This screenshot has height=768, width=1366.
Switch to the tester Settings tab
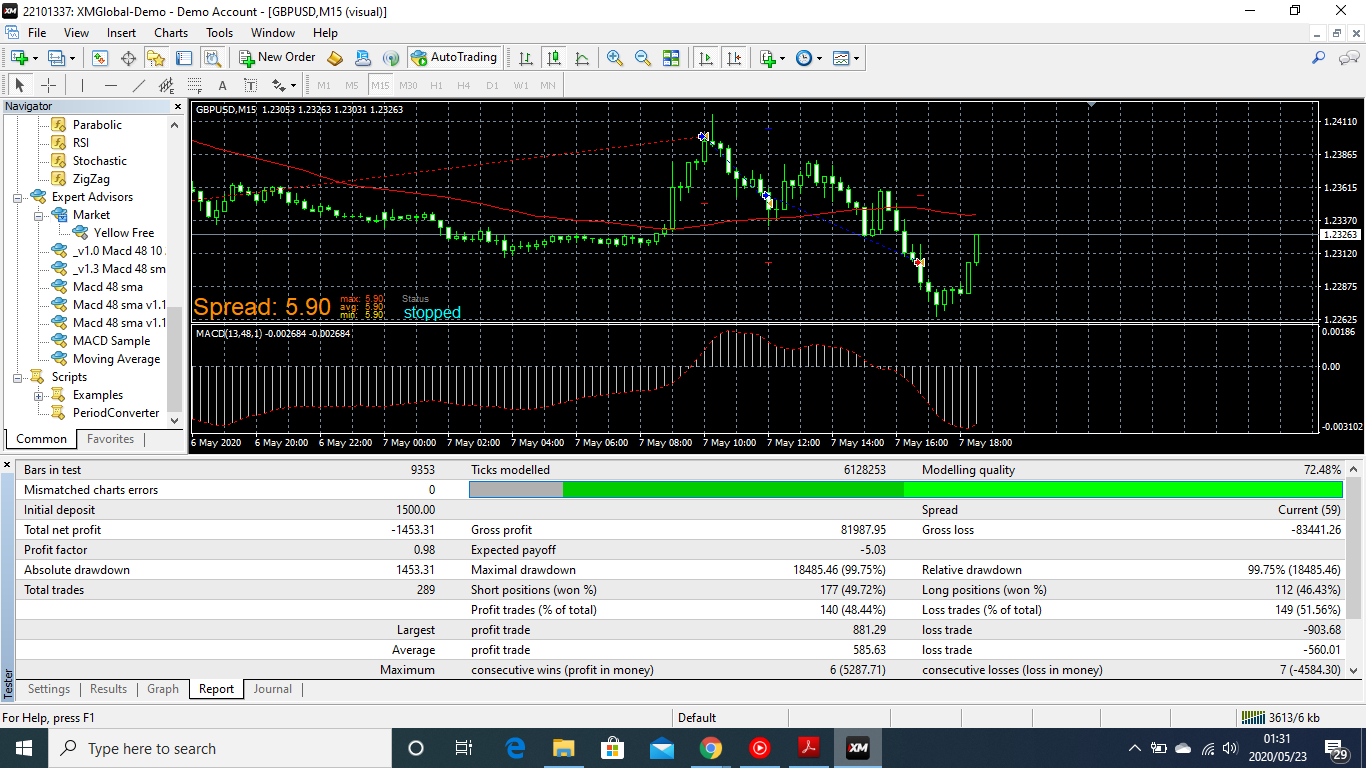[x=49, y=689]
